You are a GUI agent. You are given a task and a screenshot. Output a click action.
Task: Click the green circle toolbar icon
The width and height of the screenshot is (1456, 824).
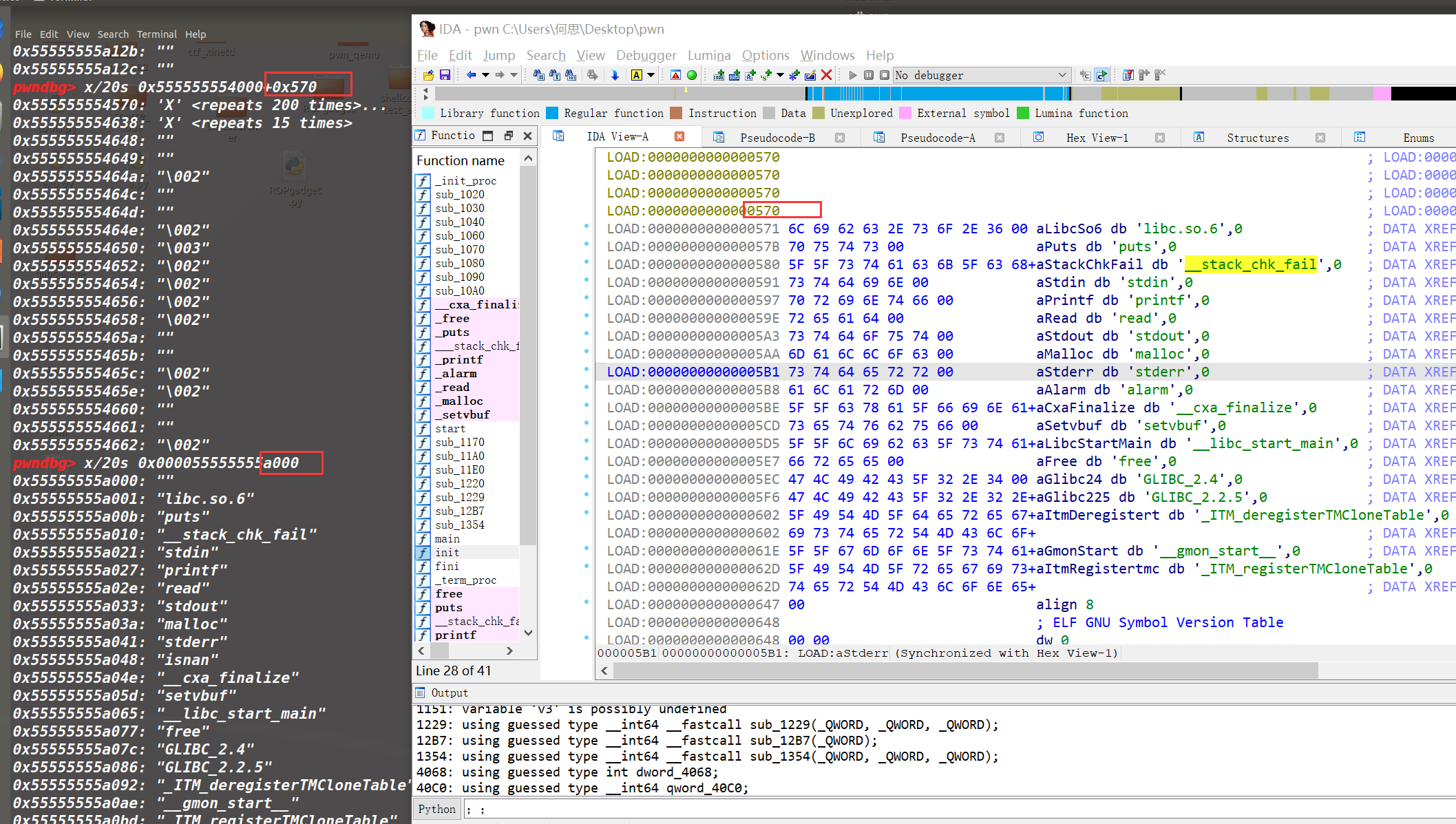click(x=692, y=75)
